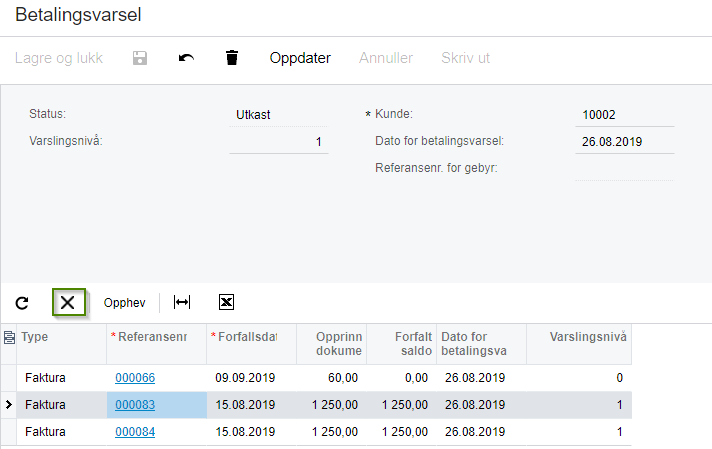Select the Faktura cell in row 000066
The image size is (712, 449).
[x=61, y=378]
